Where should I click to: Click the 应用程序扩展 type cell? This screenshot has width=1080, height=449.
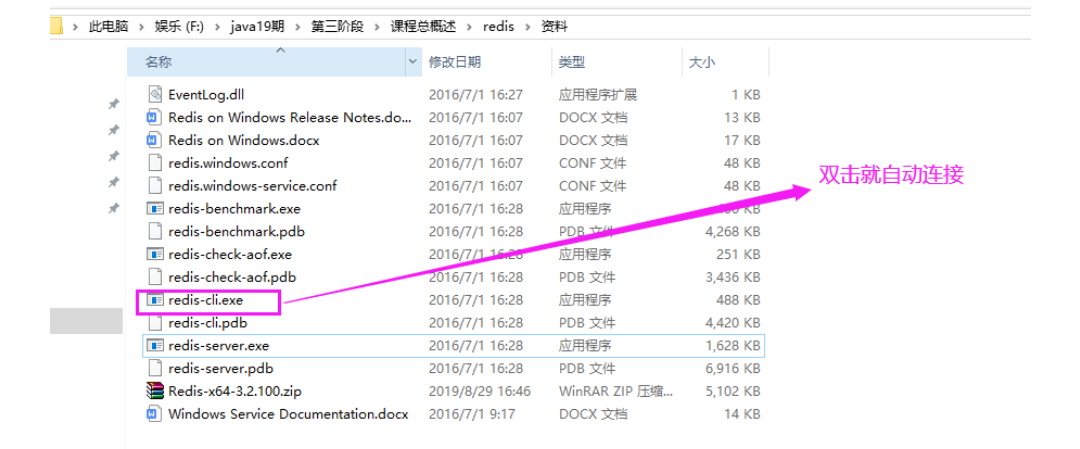coord(598,94)
